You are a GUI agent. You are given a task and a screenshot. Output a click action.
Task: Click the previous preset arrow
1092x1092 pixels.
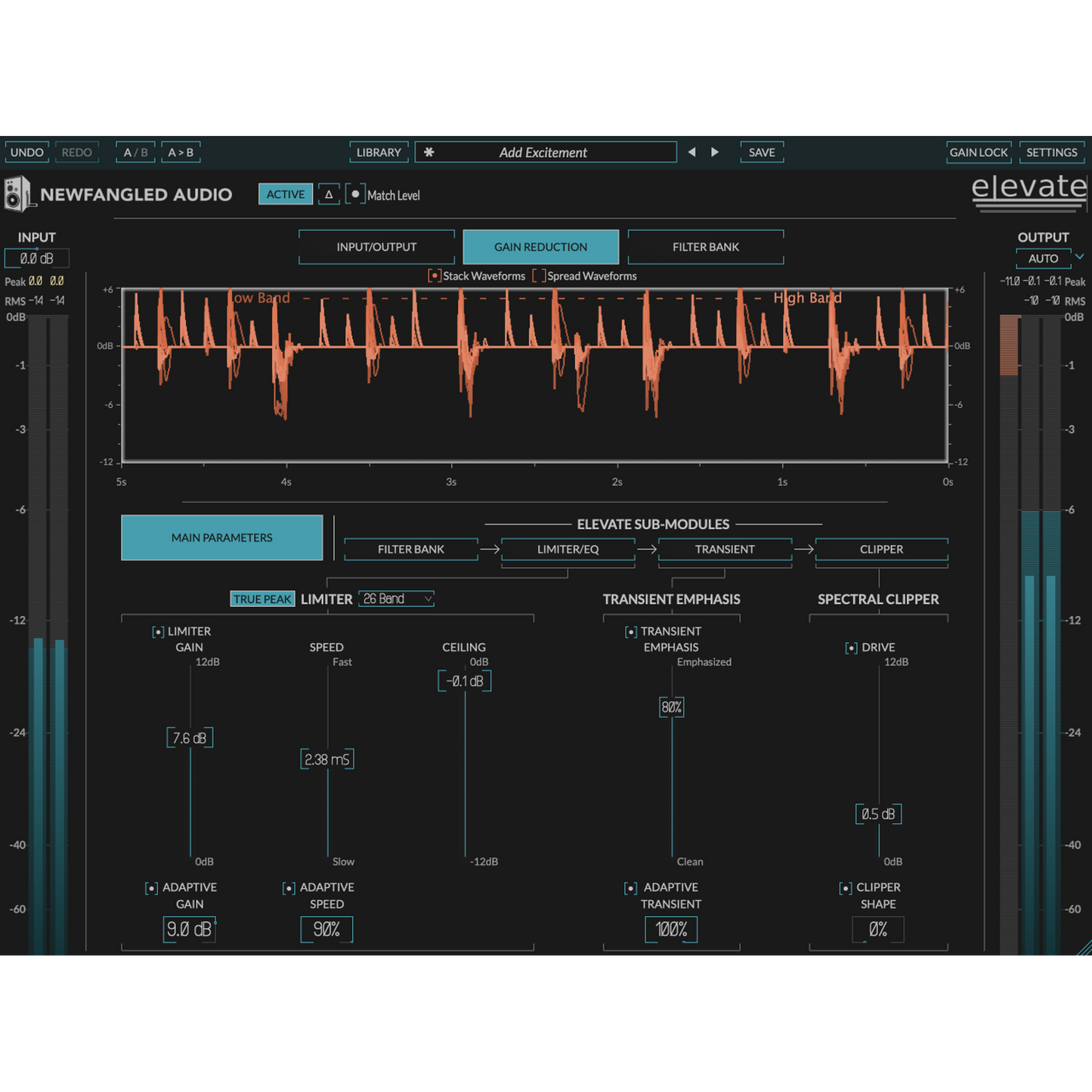click(x=691, y=152)
